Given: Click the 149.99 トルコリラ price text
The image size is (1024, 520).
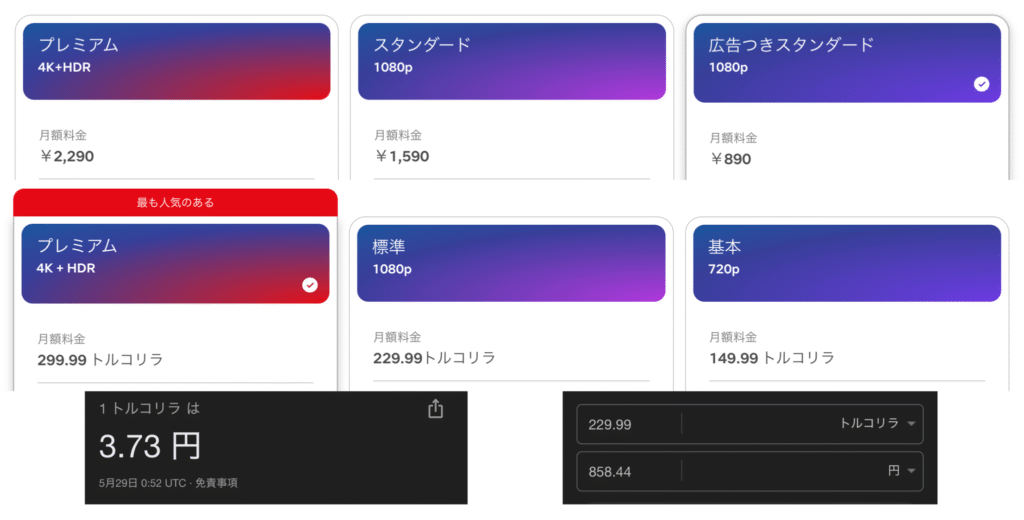Looking at the screenshot, I should (x=772, y=358).
